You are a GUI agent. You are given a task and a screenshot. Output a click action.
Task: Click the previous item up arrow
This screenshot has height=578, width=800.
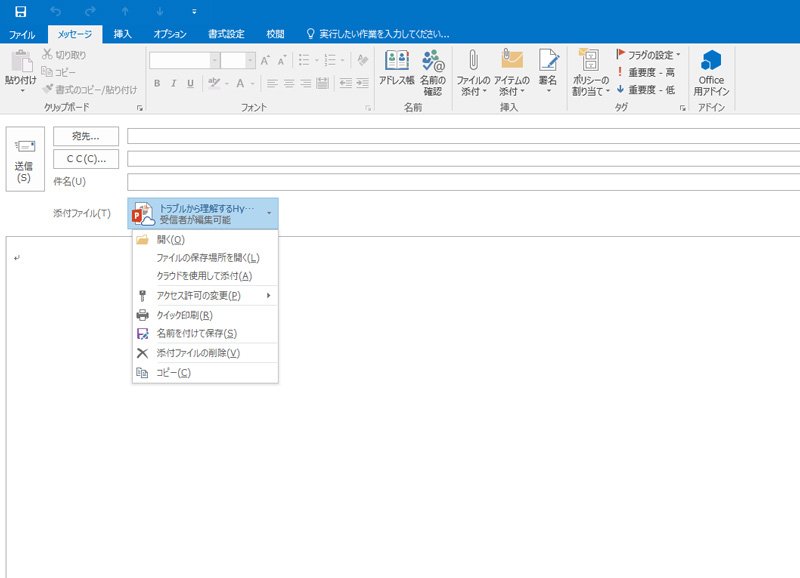point(125,11)
